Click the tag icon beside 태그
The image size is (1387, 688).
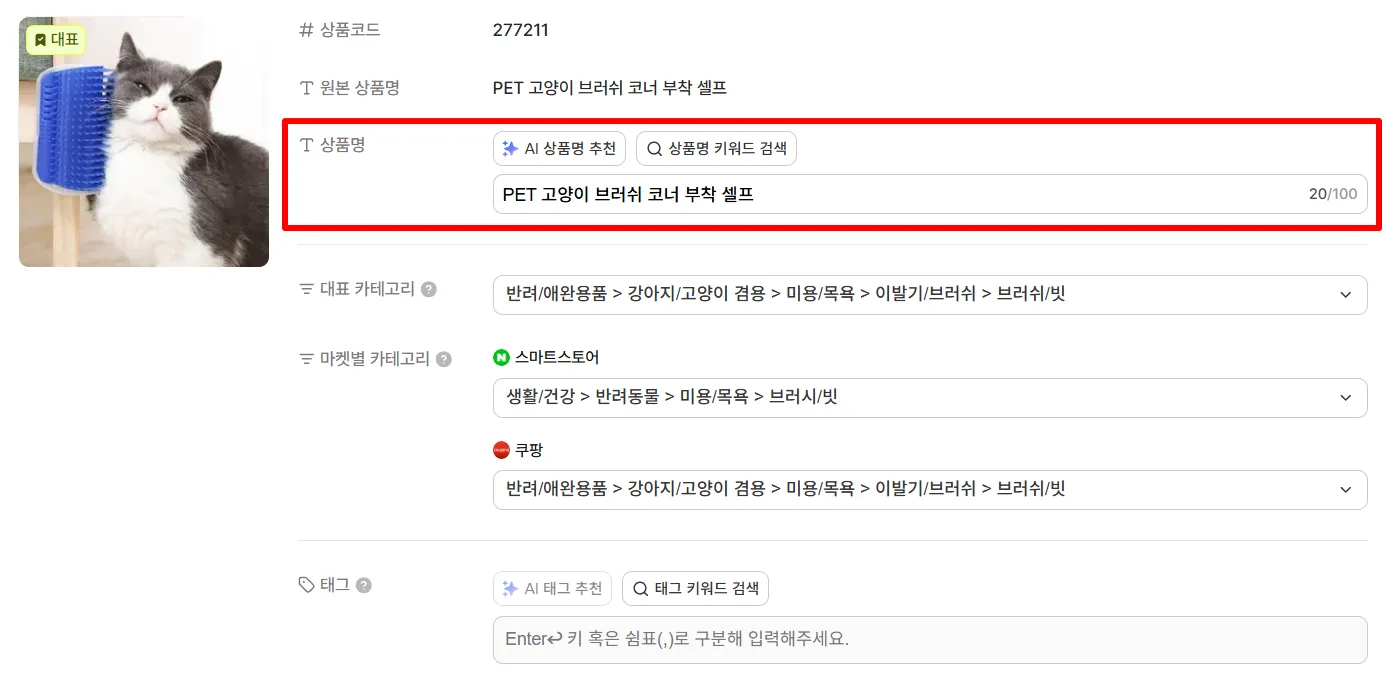(x=307, y=585)
